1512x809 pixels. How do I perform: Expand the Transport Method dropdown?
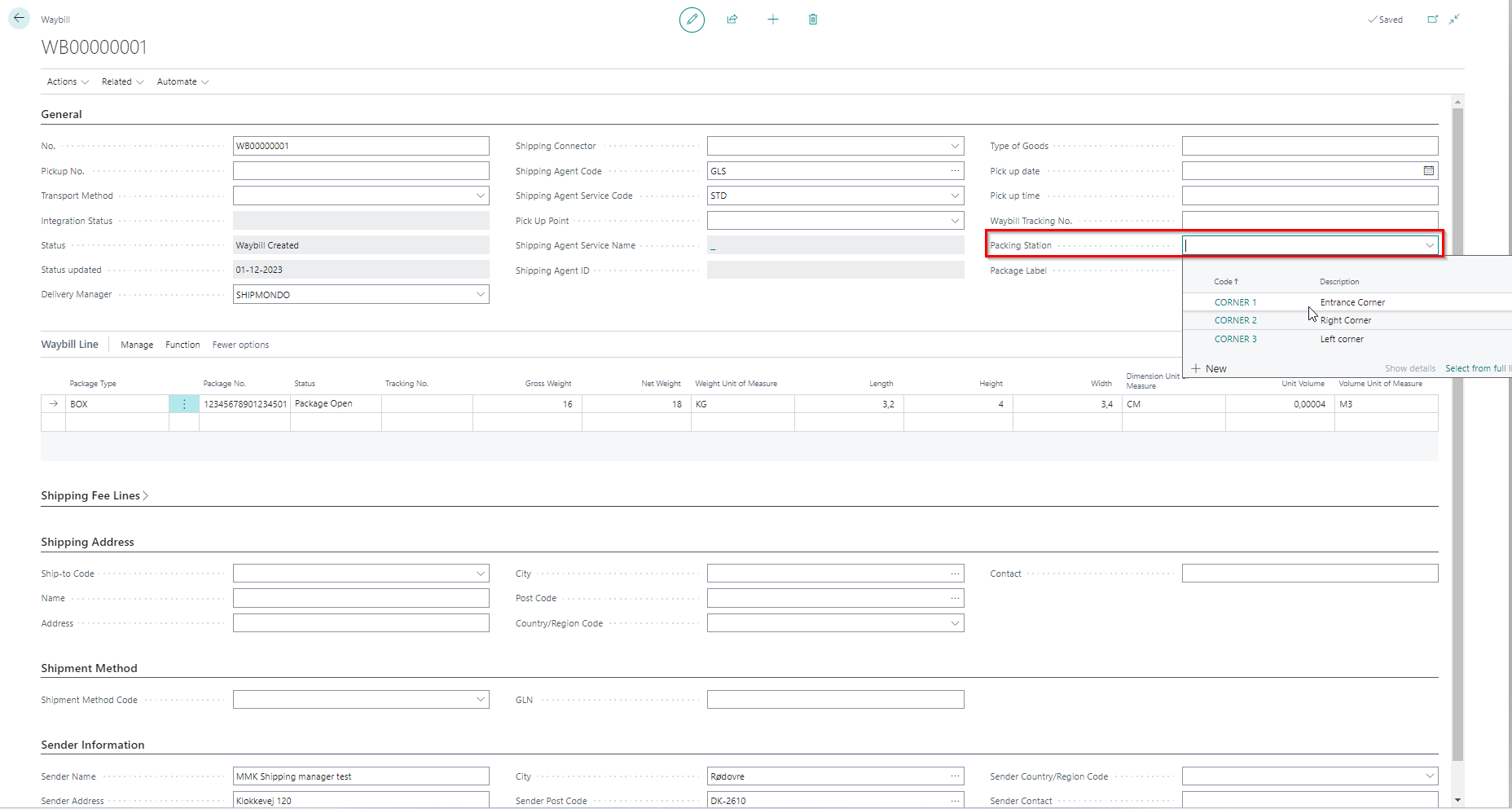point(481,196)
